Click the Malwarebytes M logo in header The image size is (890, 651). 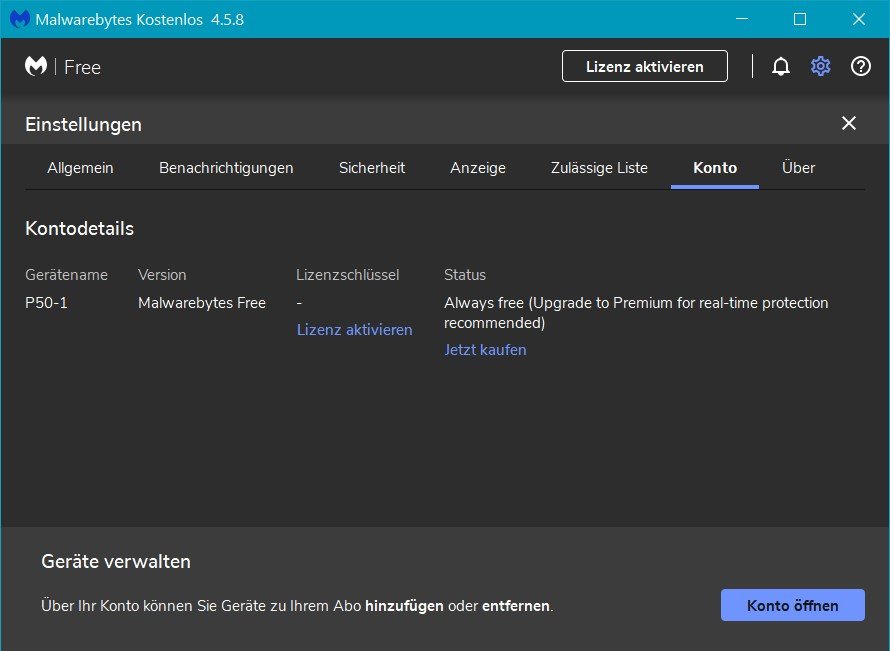pyautogui.click(x=36, y=66)
